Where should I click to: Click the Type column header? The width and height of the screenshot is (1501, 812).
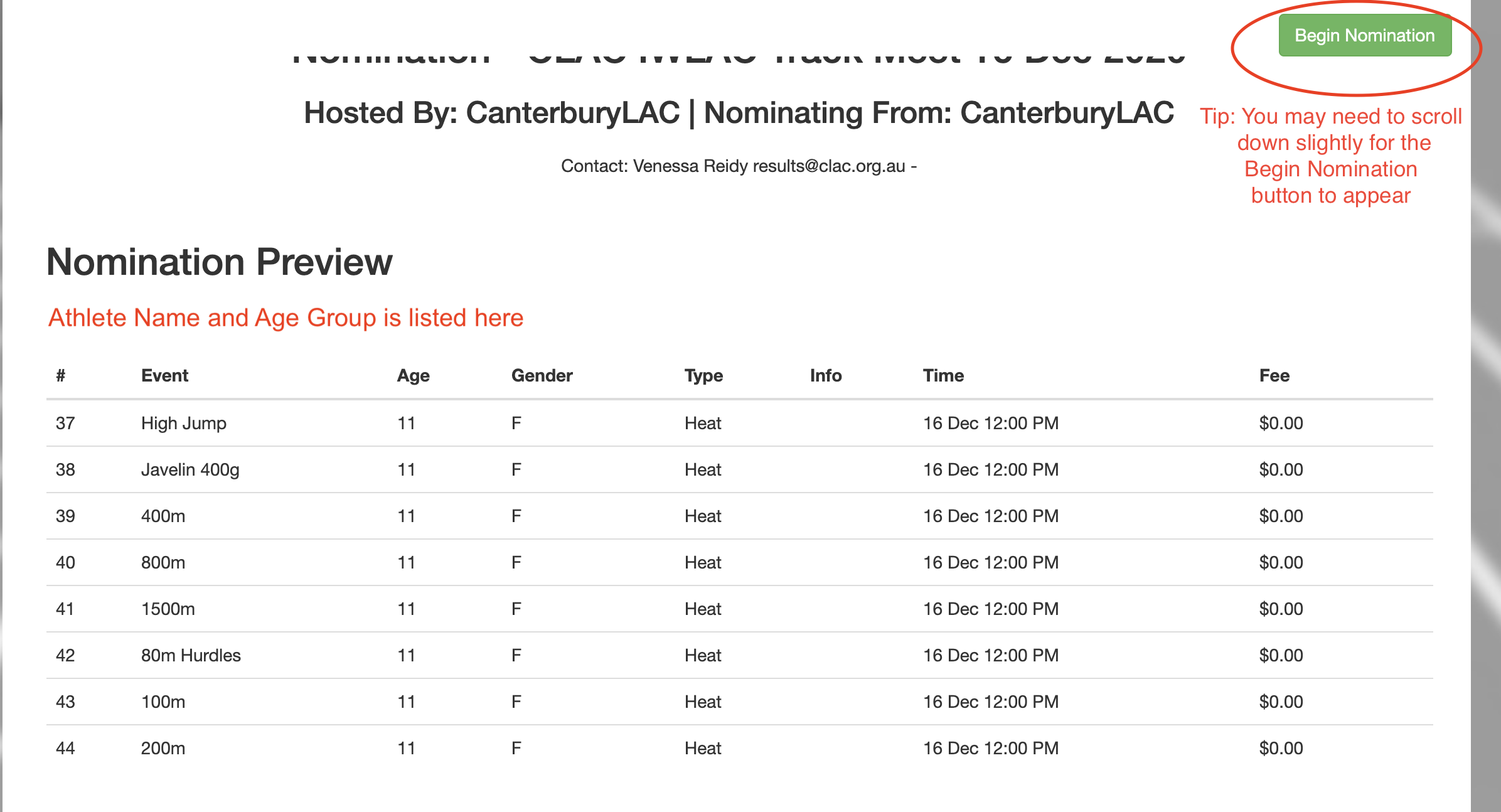point(703,375)
